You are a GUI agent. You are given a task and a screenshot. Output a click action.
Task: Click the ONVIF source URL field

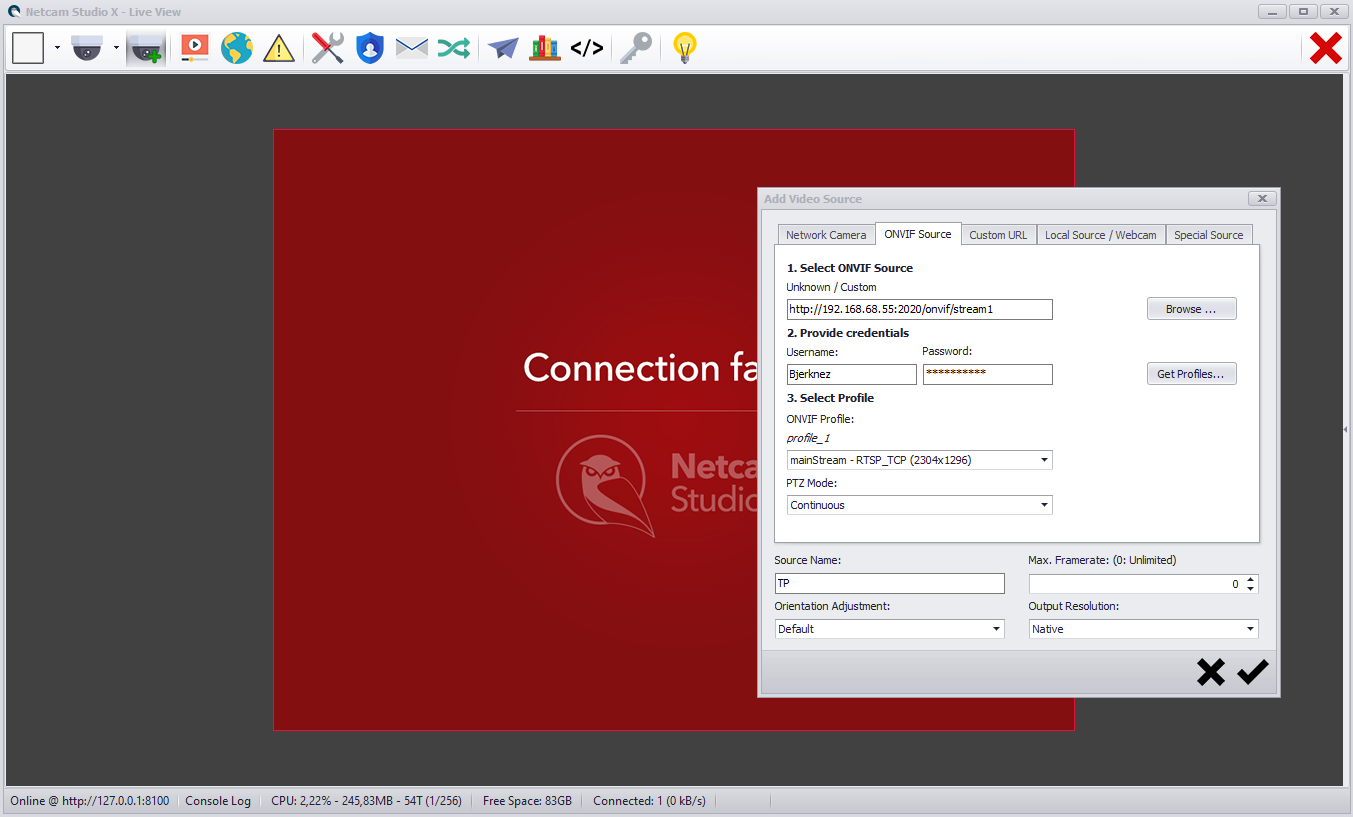point(920,309)
